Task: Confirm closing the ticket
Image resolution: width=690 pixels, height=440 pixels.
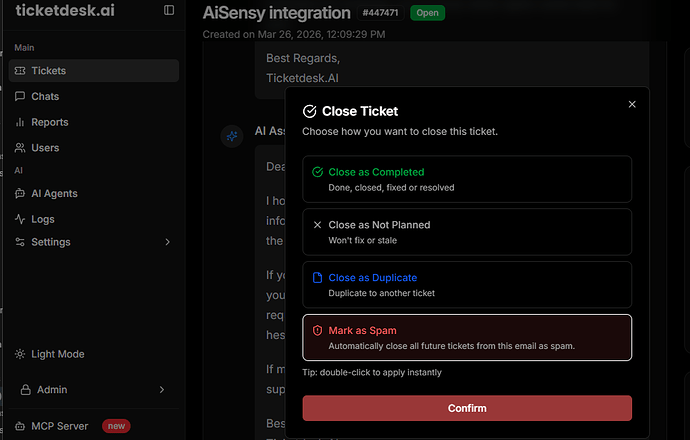Action: click(x=467, y=408)
